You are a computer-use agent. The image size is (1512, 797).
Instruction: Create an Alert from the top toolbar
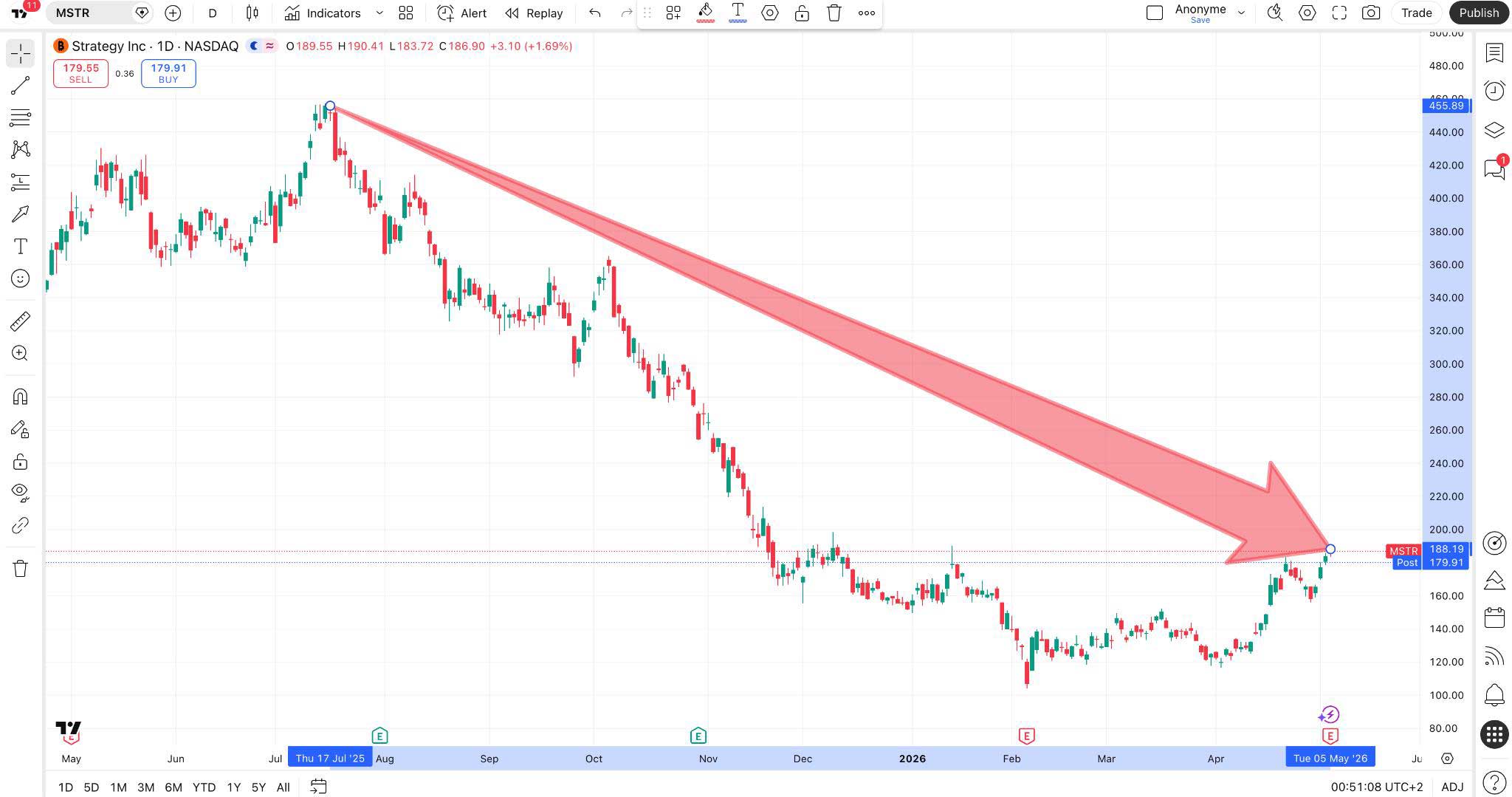pyautogui.click(x=462, y=13)
